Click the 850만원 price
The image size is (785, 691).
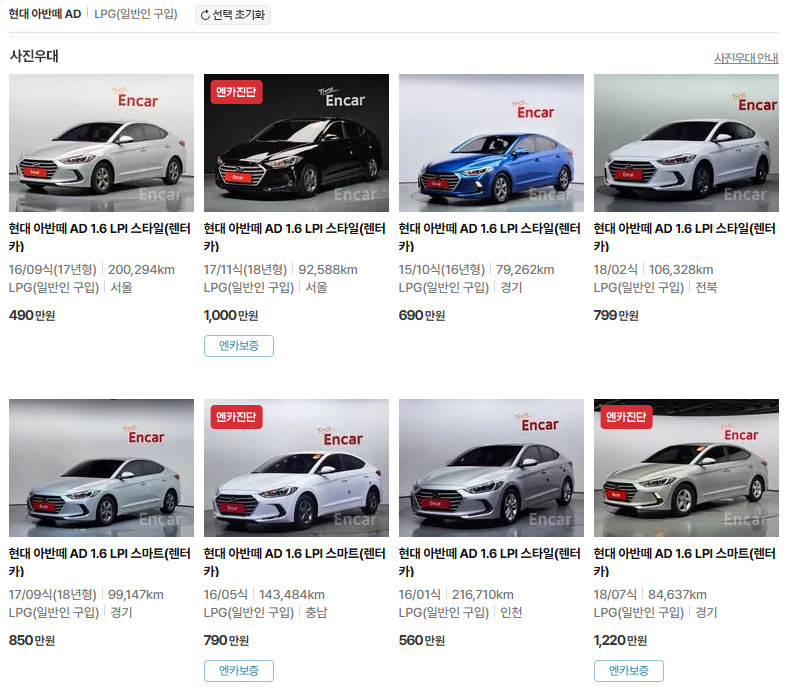(x=32, y=640)
